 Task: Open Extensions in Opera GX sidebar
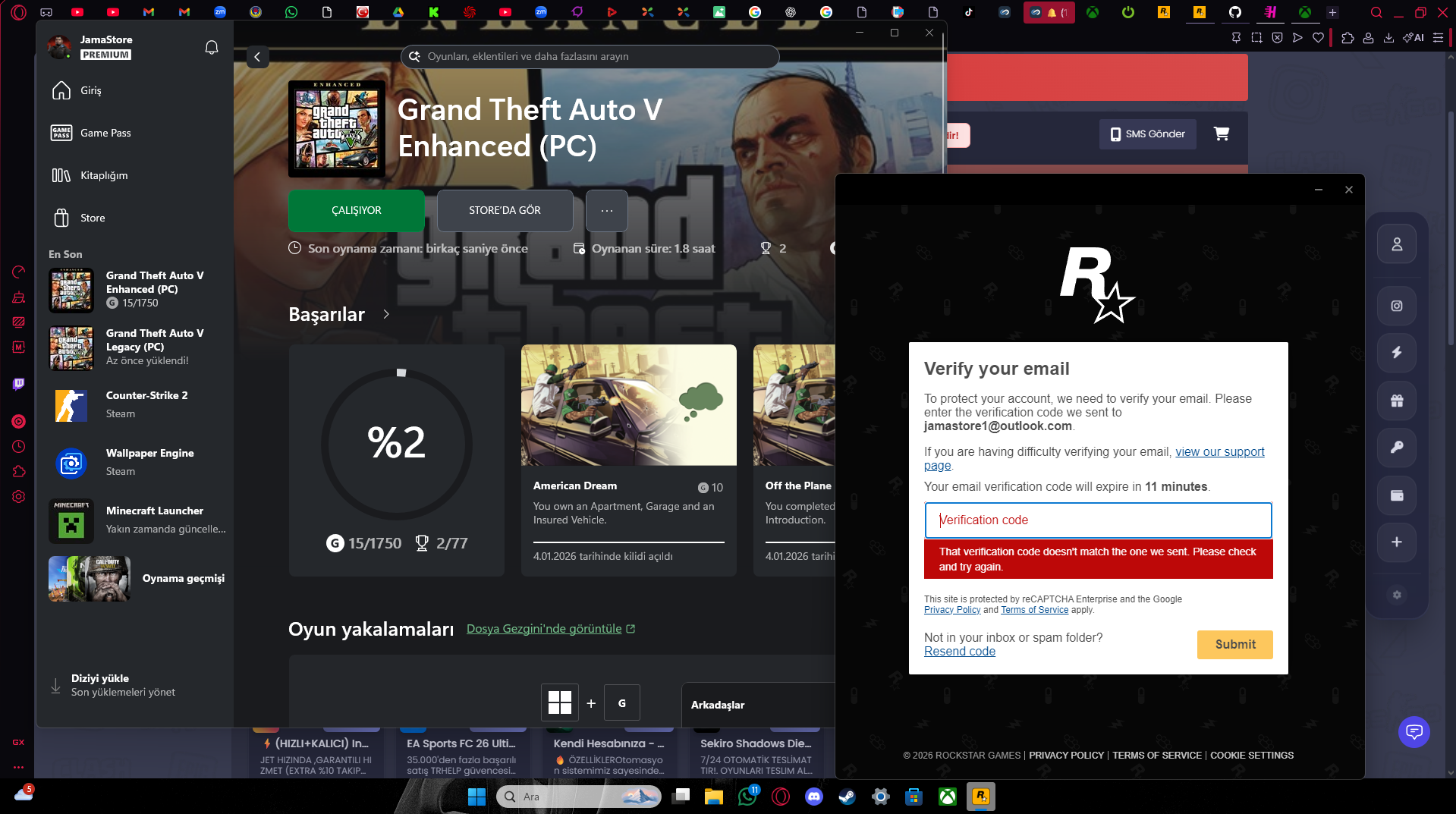pos(19,472)
